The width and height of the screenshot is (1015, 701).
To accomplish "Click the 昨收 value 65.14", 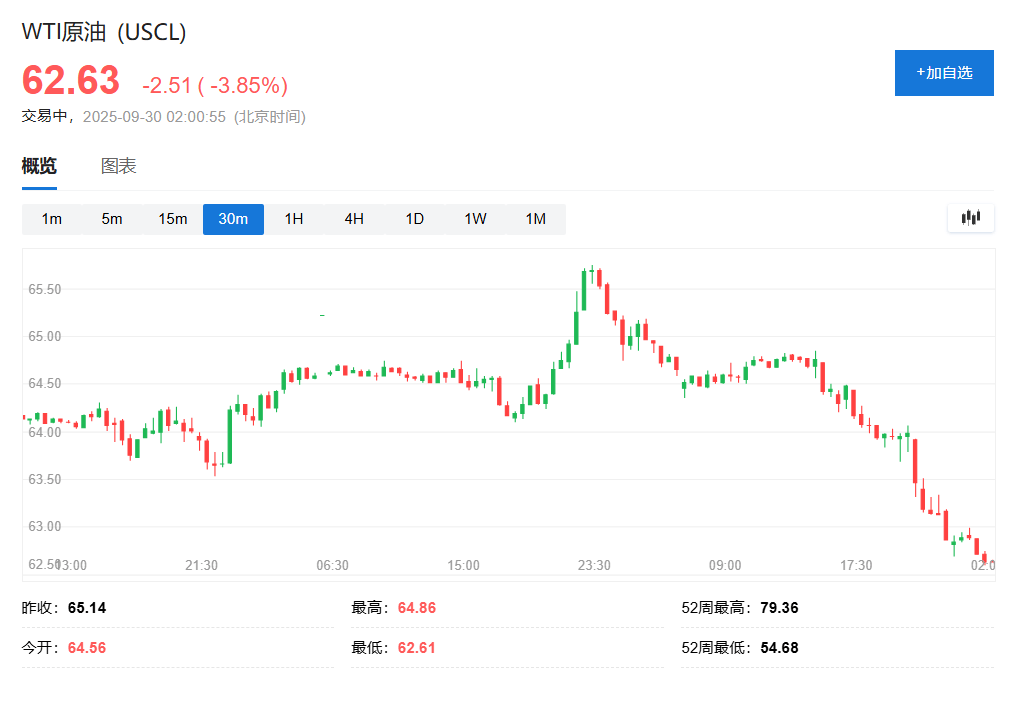I will [88, 607].
